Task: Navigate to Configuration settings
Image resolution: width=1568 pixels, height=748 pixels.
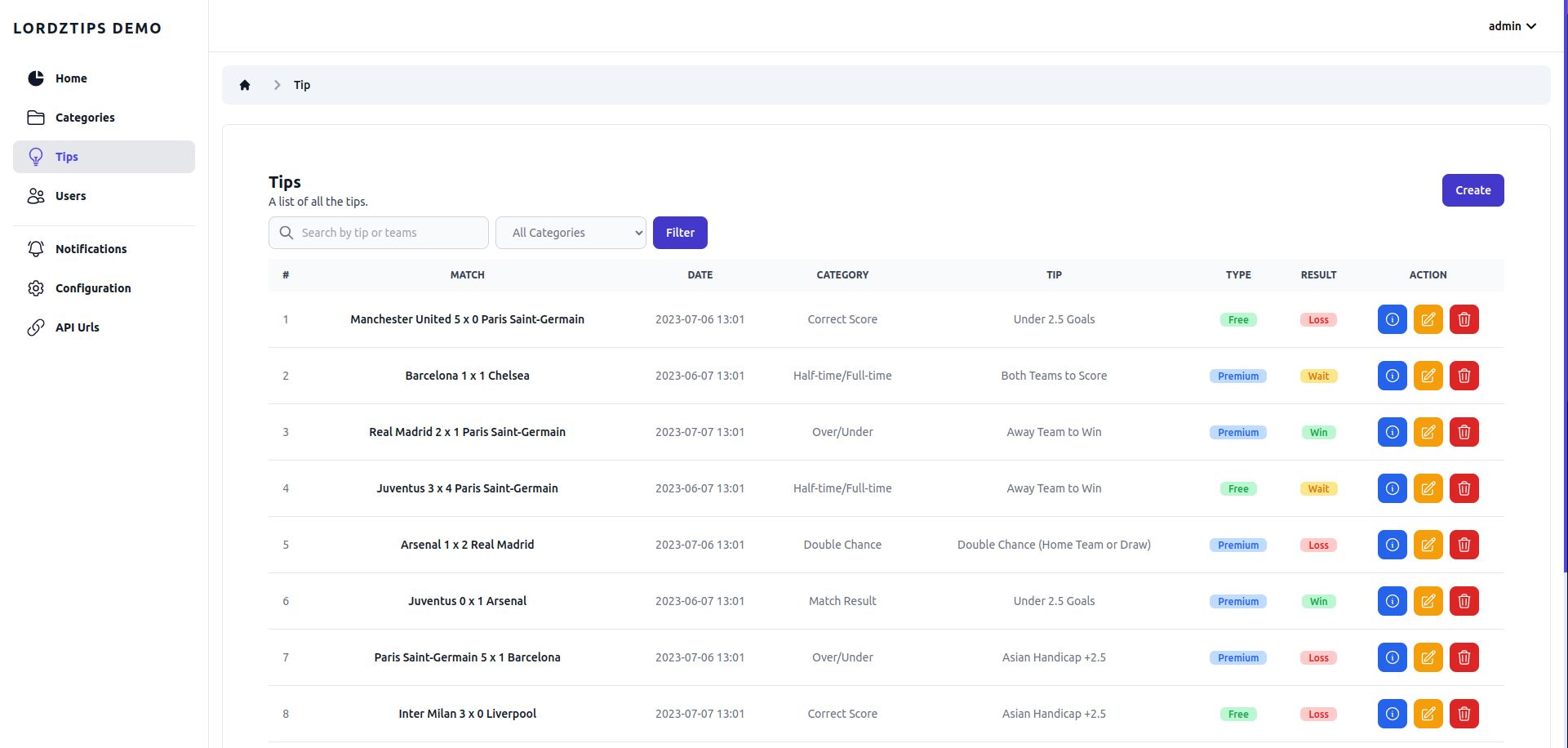Action: coord(93,288)
